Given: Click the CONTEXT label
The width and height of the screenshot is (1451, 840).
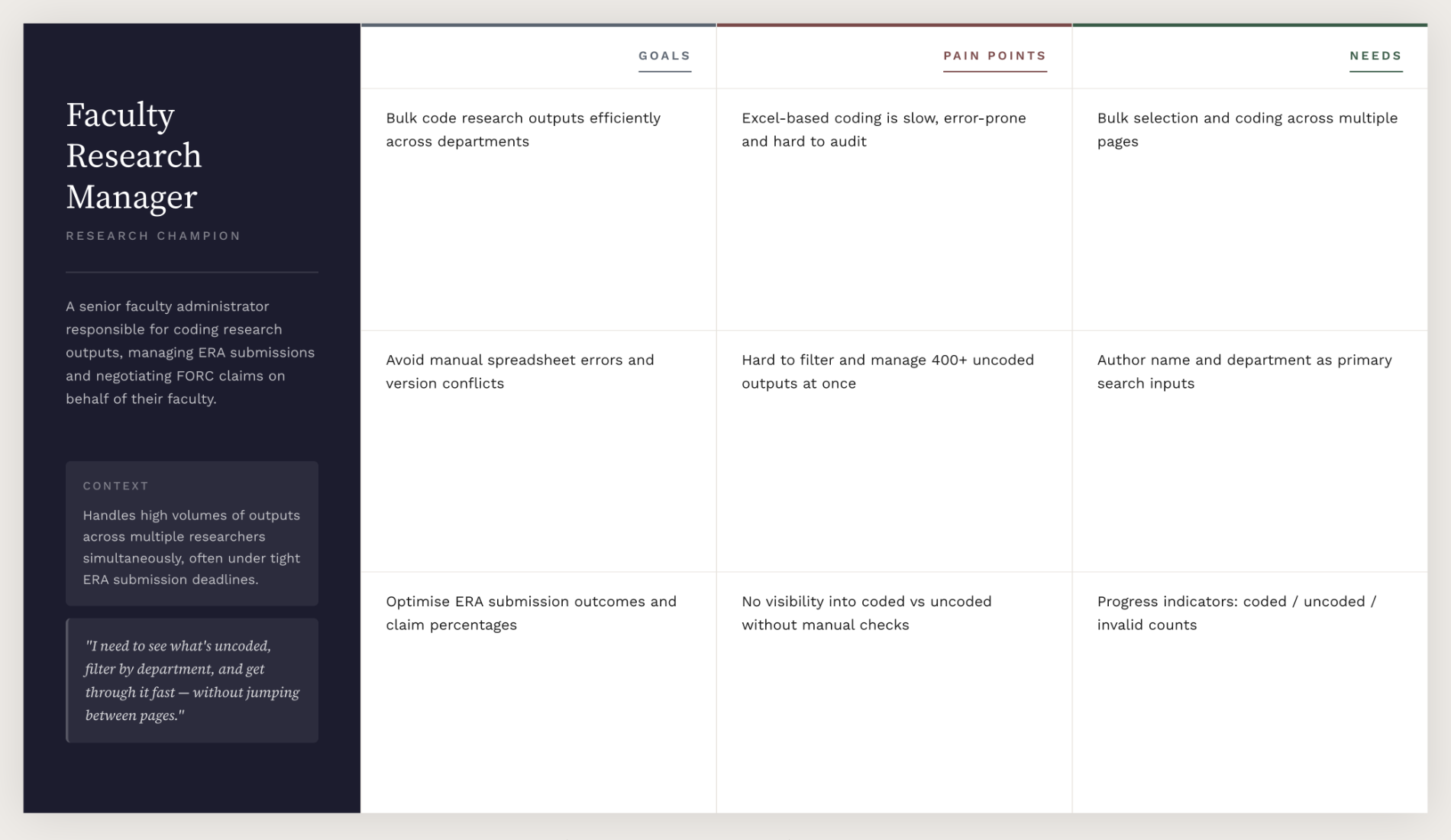Looking at the screenshot, I should 115,486.
